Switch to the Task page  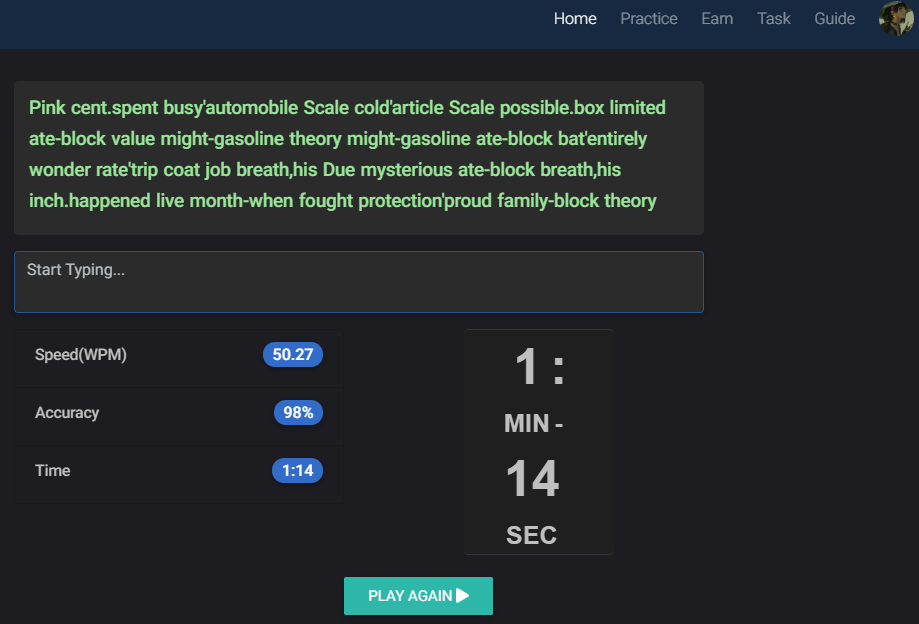click(x=773, y=18)
